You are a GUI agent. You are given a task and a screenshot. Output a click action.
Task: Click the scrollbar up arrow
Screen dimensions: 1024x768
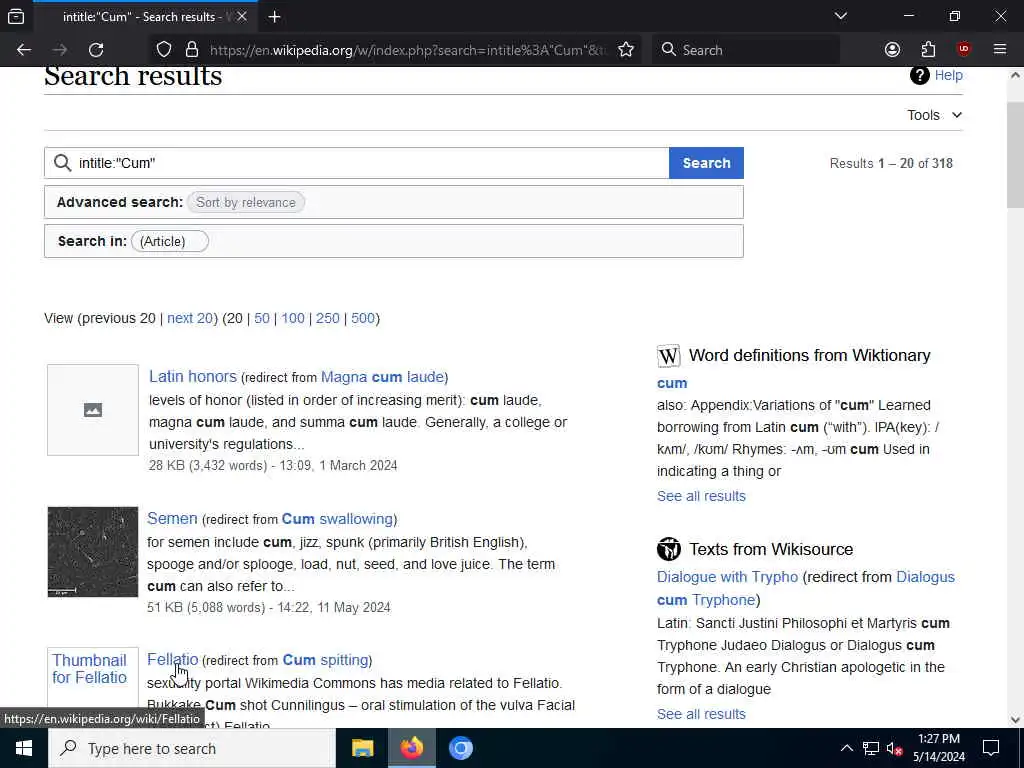[x=1015, y=75]
